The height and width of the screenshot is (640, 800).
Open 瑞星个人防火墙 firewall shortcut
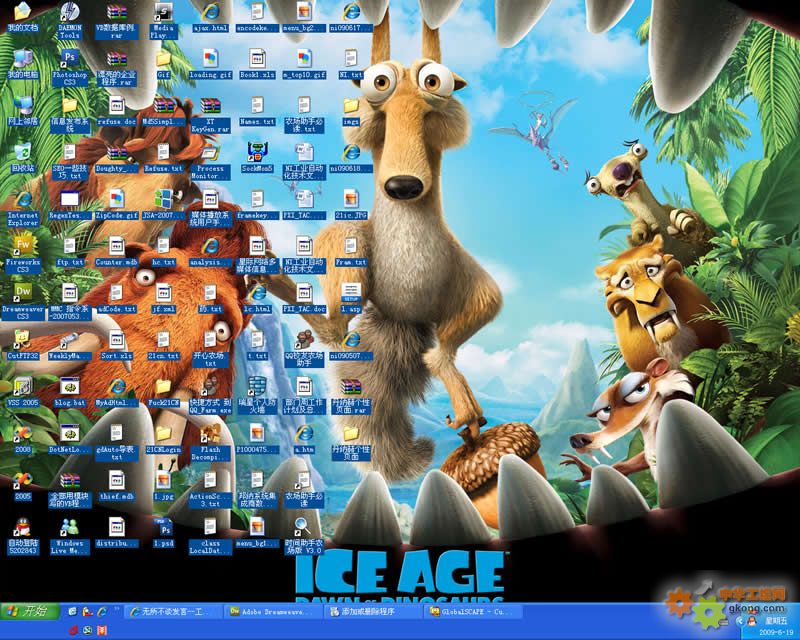[x=257, y=396]
